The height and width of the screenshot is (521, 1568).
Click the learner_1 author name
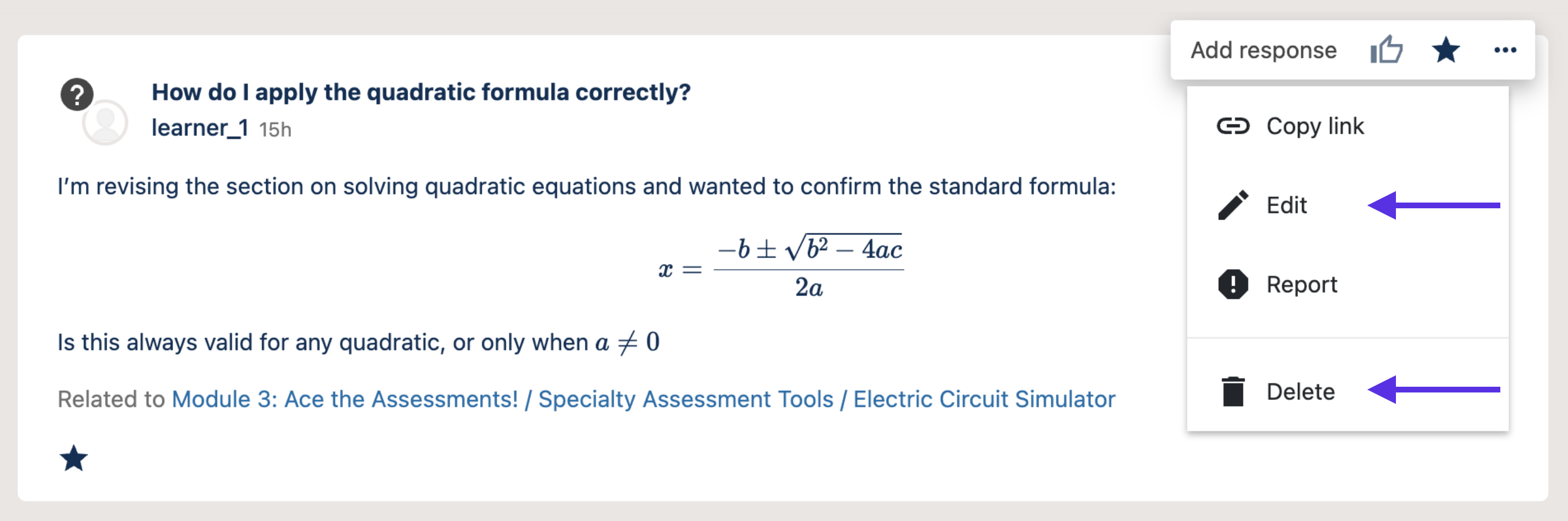click(x=200, y=128)
